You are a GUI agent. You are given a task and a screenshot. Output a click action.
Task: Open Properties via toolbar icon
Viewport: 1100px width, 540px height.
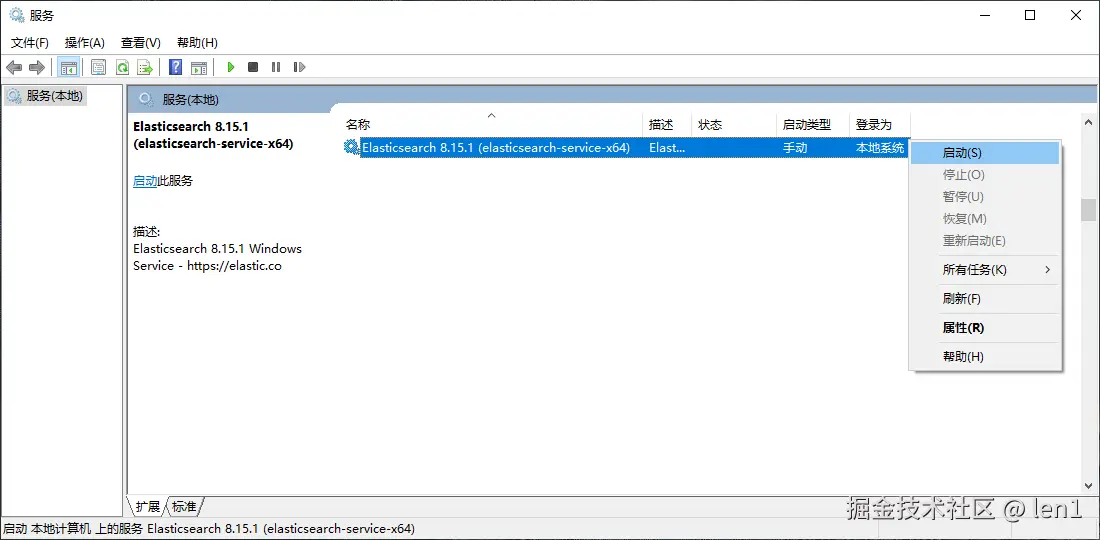click(x=99, y=67)
